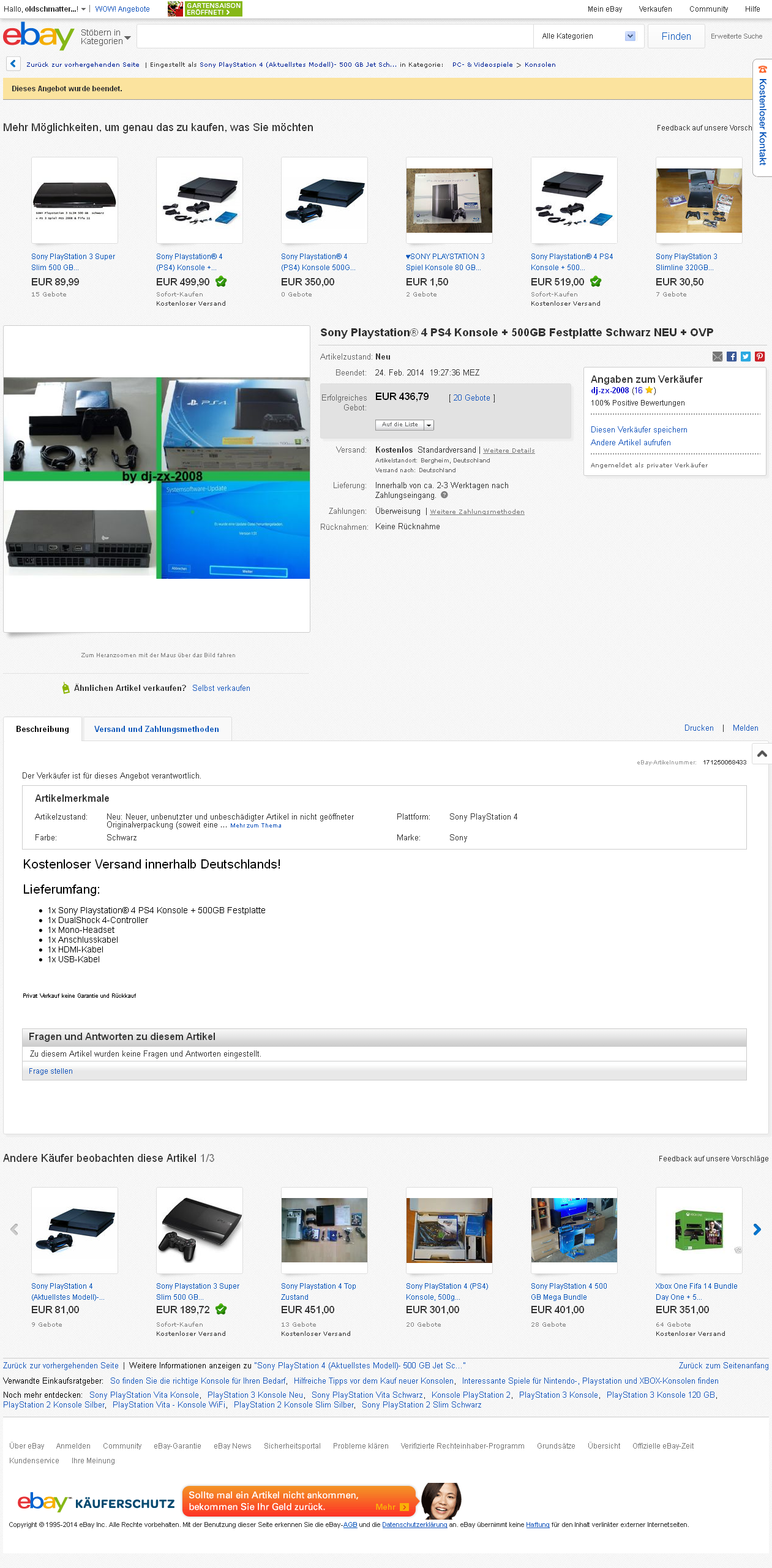The image size is (772, 1568).
Task: Open PC- & Videospiele category breadcrumb
Action: click(x=482, y=64)
